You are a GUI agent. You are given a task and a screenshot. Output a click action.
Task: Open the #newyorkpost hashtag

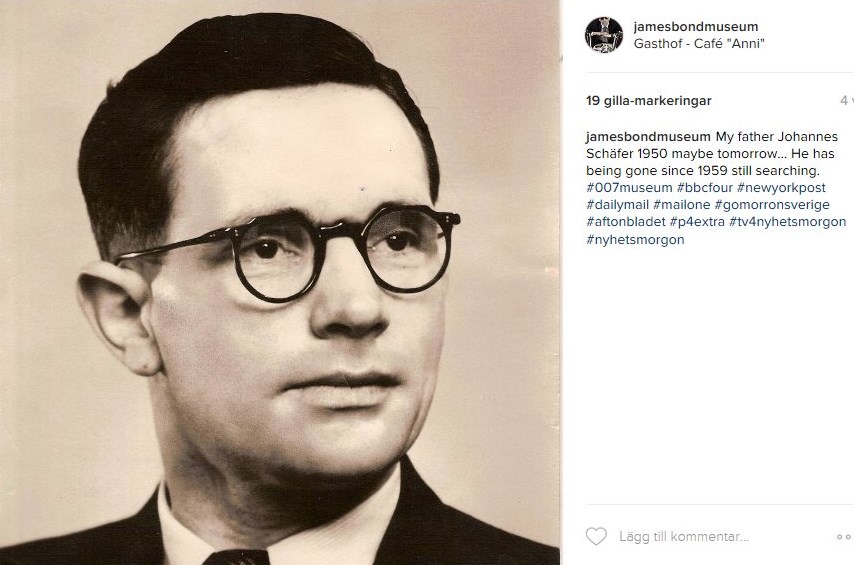click(x=781, y=187)
